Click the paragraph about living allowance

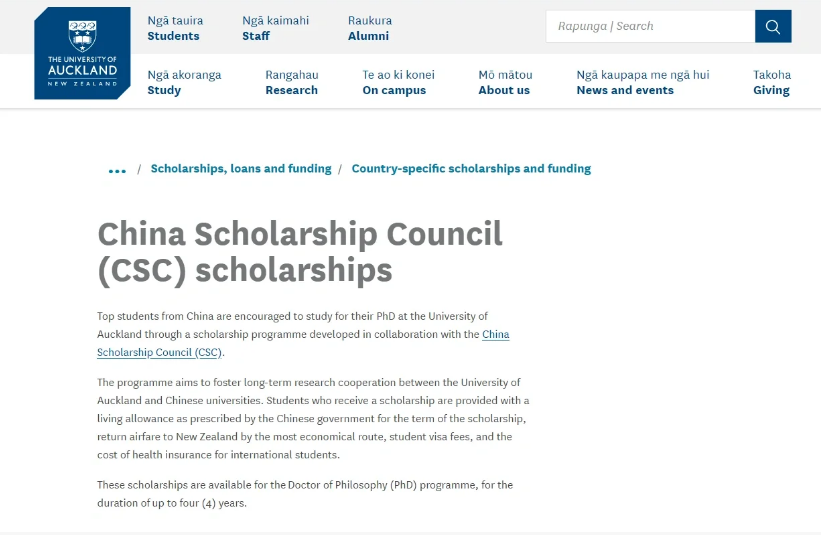coord(313,418)
